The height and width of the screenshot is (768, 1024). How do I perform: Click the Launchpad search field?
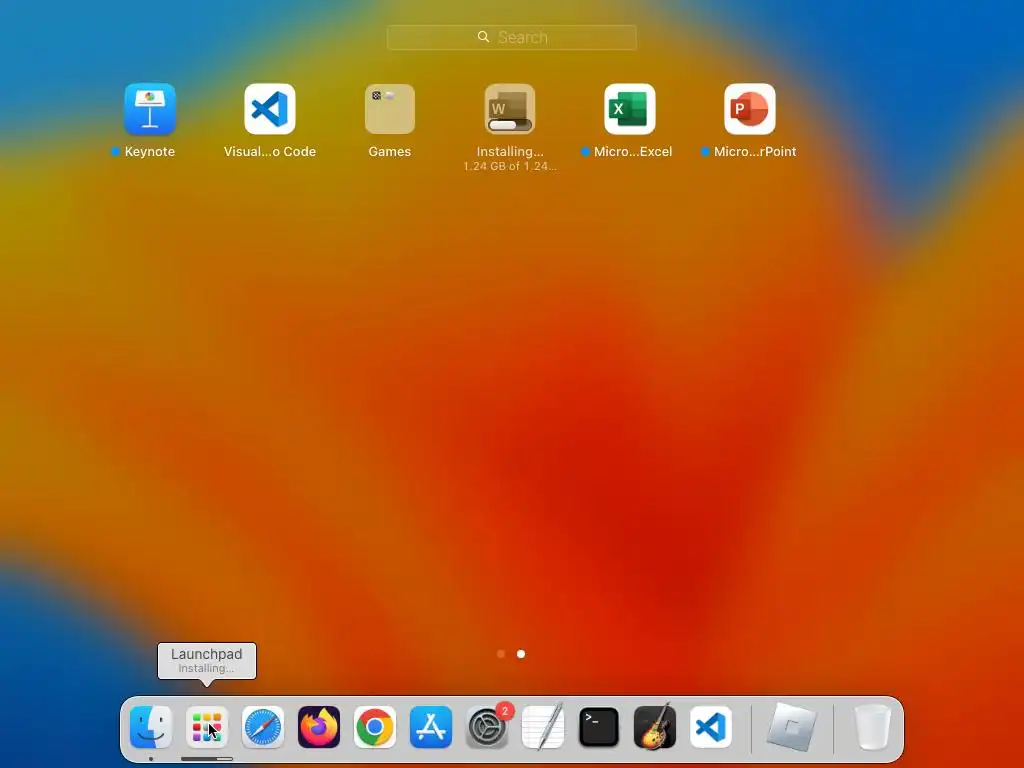[x=511, y=37]
